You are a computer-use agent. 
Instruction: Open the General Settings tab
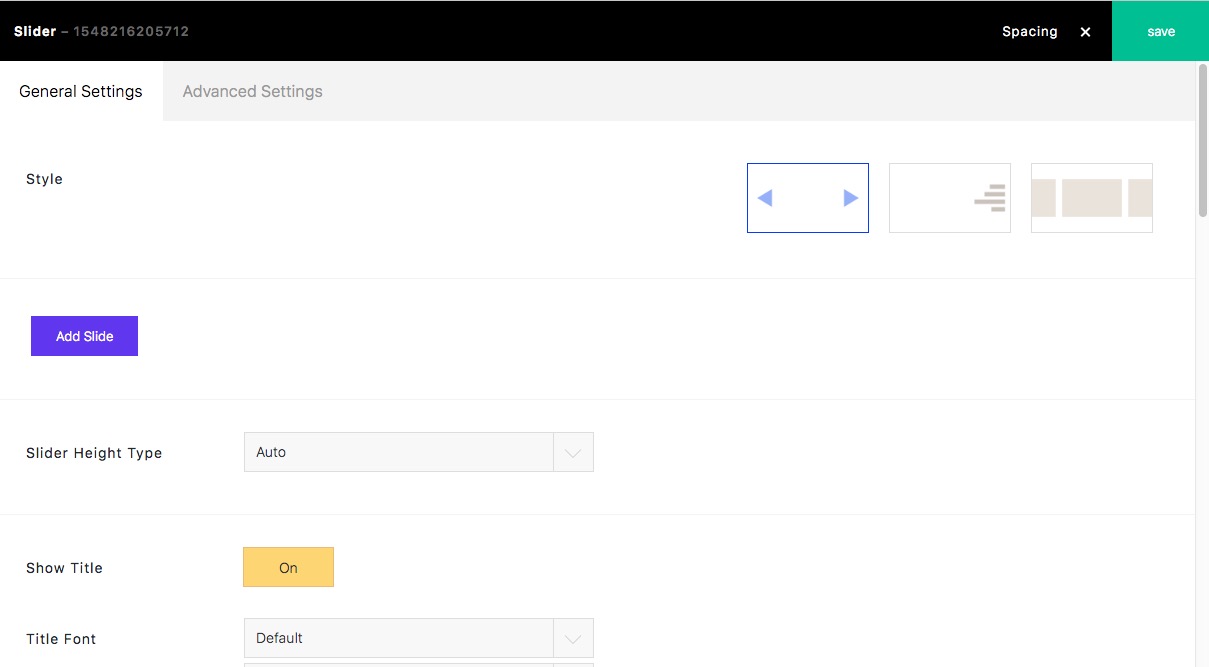coord(81,91)
